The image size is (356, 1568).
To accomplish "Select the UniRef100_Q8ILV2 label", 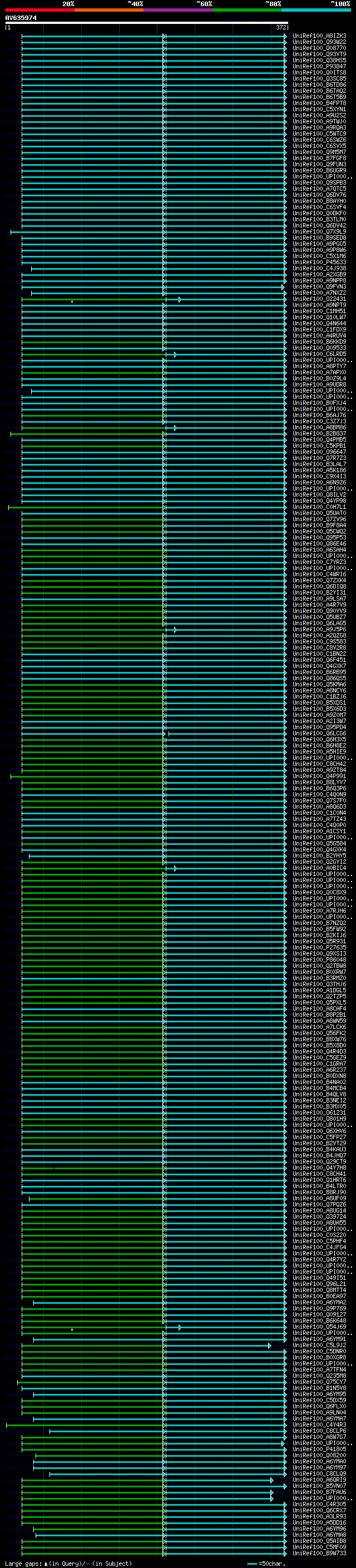I will click(x=319, y=495).
